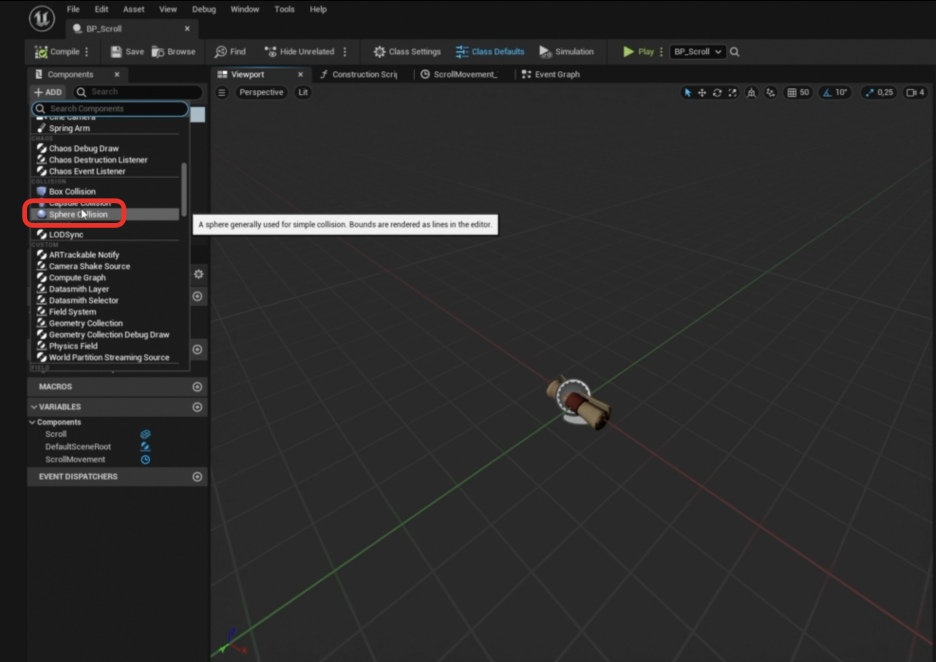The height and width of the screenshot is (662, 936).
Task: Add a new macro with plus icon
Action: (198, 387)
